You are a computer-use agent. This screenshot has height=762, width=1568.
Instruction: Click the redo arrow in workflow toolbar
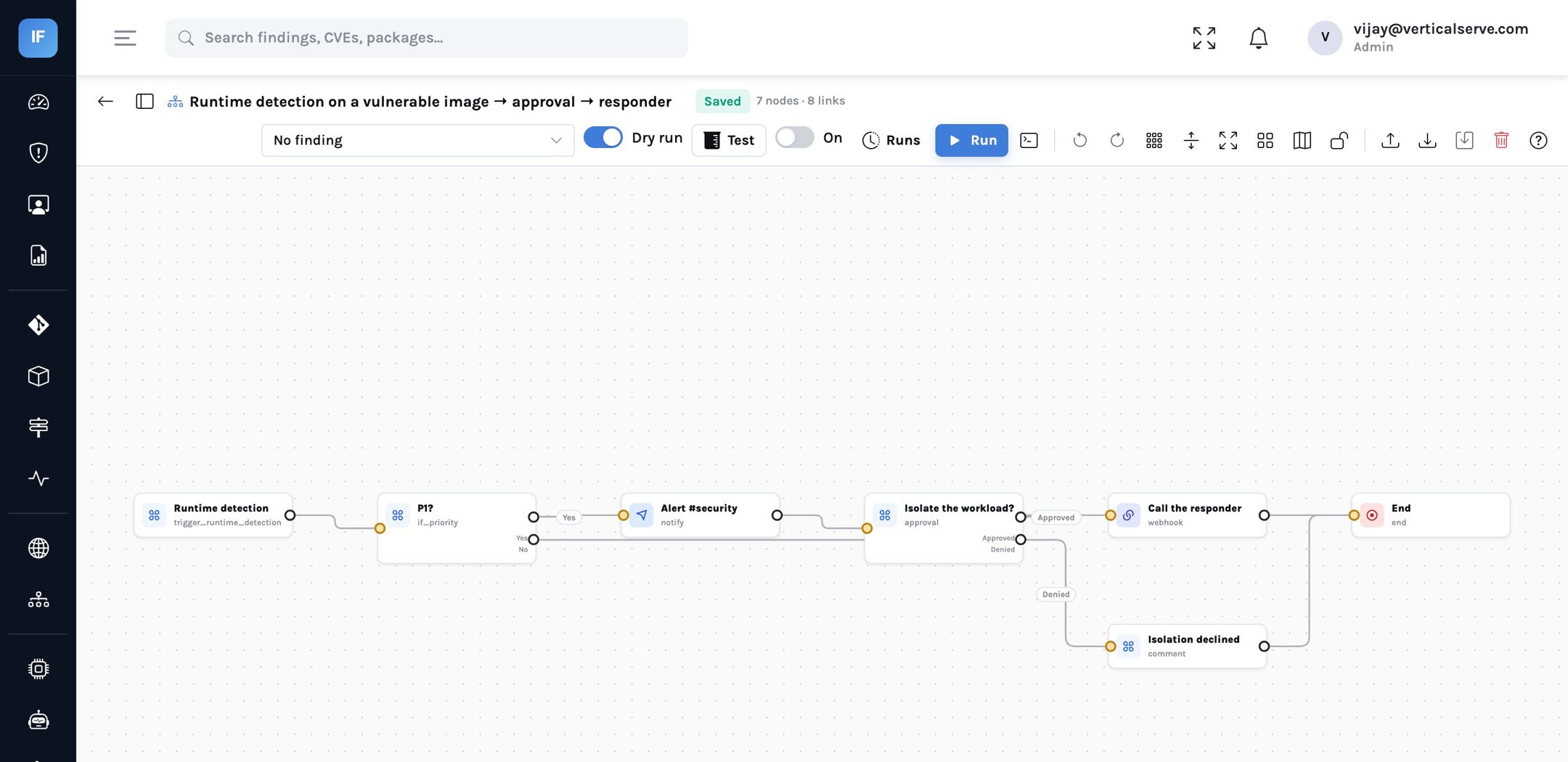click(1117, 140)
